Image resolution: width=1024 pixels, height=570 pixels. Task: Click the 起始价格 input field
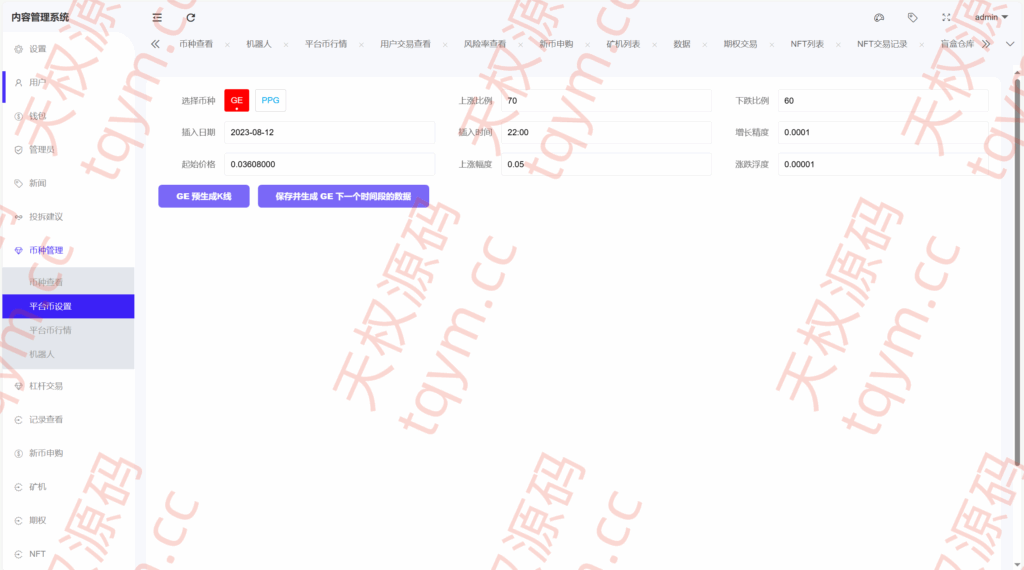pos(329,164)
